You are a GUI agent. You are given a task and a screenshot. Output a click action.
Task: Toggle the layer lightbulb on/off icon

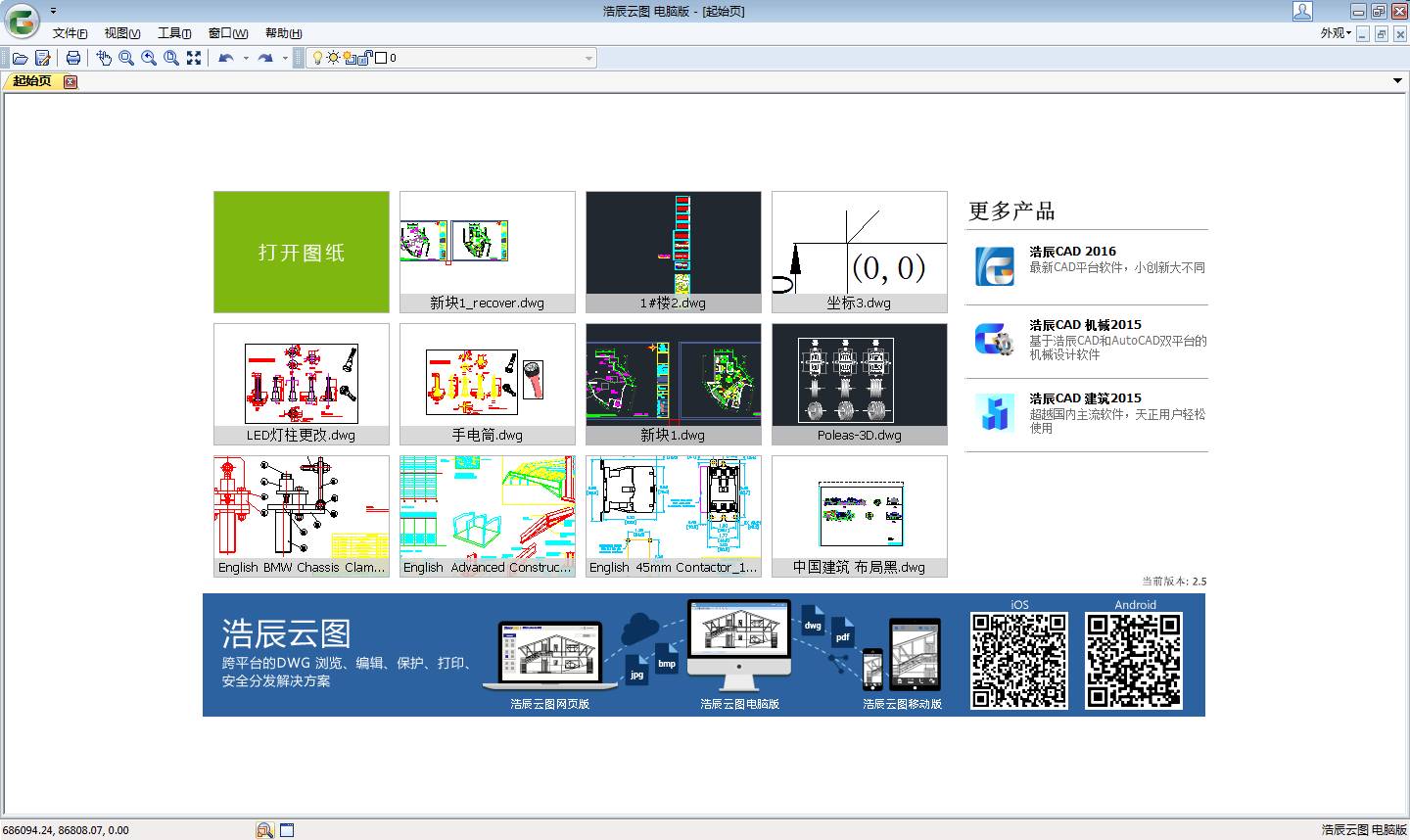coord(317,58)
